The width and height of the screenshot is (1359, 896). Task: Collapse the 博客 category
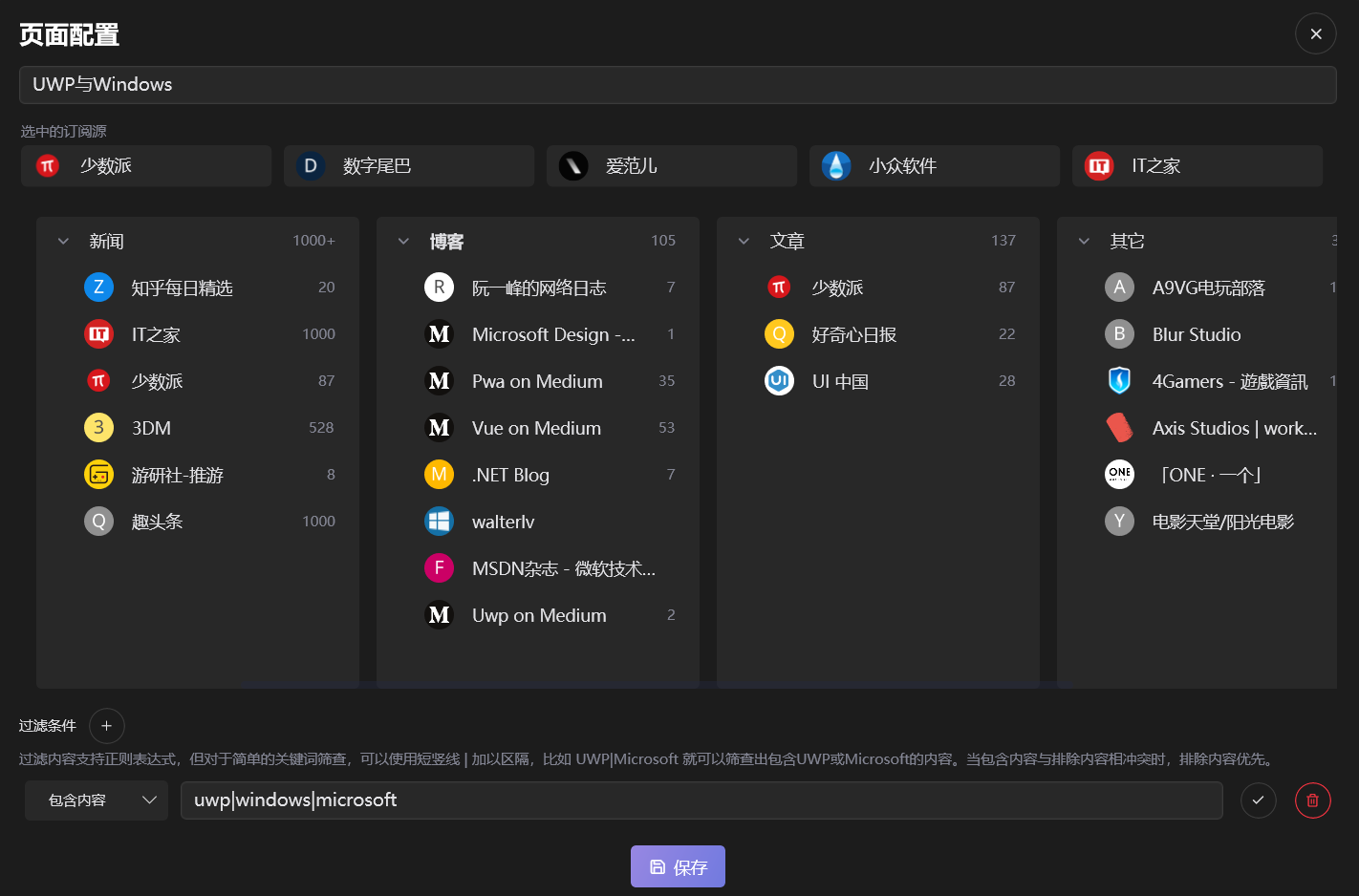click(403, 242)
